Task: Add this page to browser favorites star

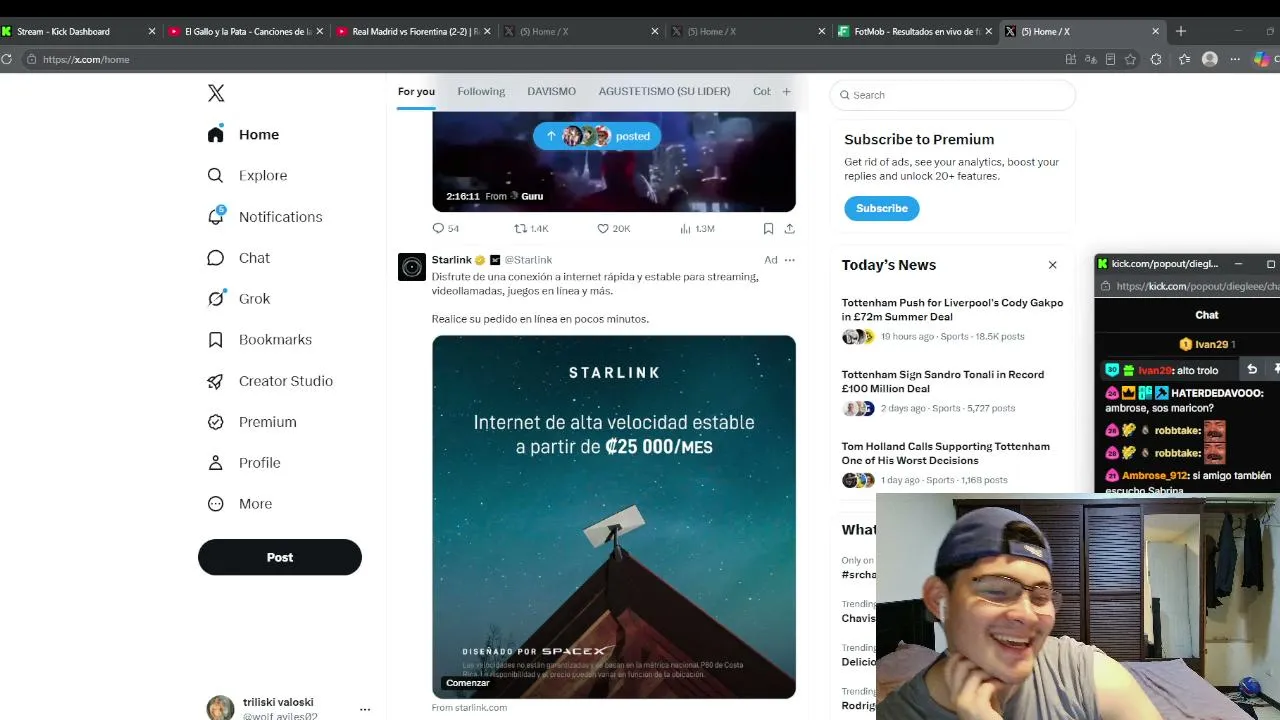Action: (x=1130, y=59)
